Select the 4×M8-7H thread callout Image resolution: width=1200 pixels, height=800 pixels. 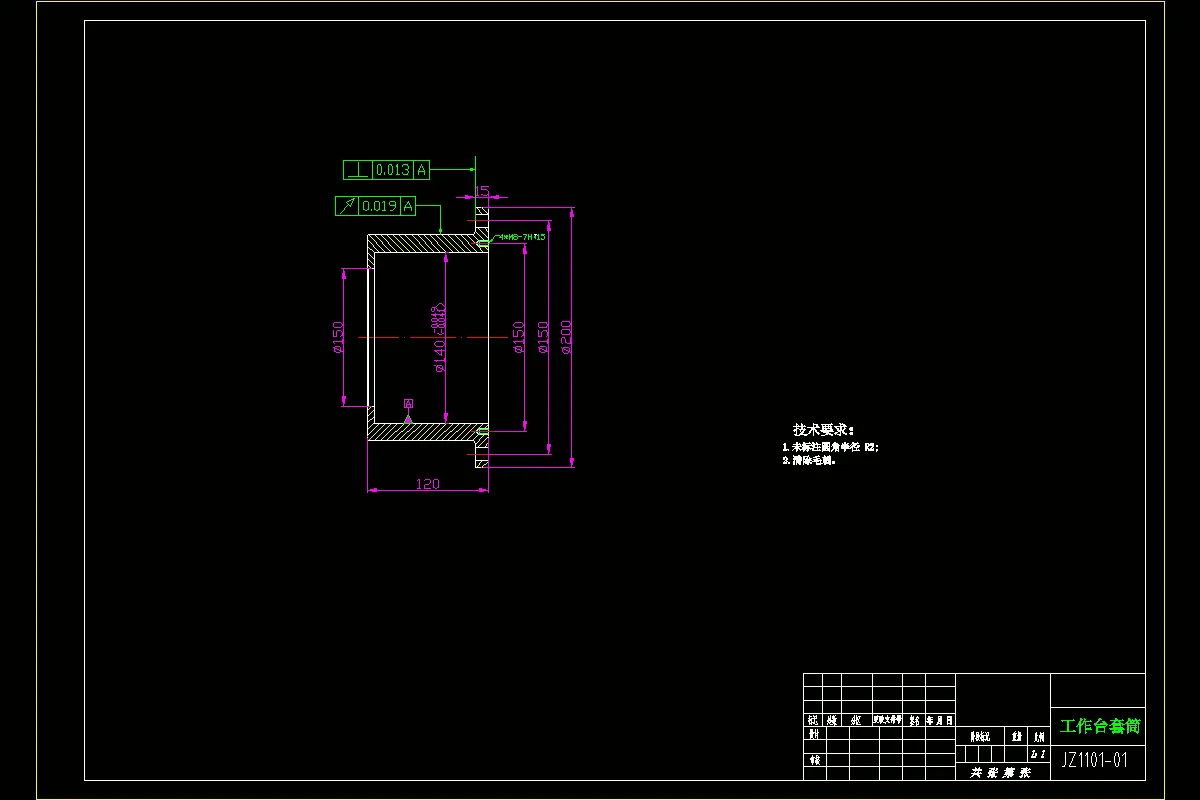tap(521, 237)
